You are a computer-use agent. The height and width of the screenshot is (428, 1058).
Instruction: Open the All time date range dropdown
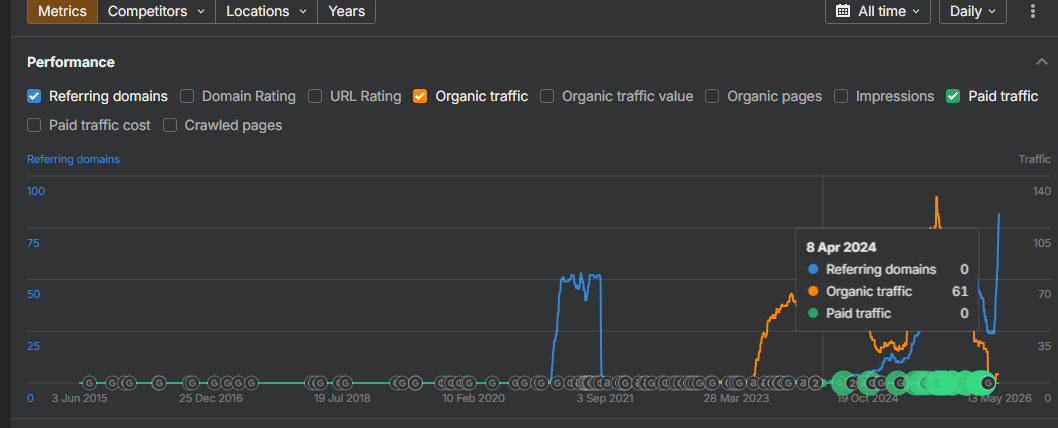point(877,11)
